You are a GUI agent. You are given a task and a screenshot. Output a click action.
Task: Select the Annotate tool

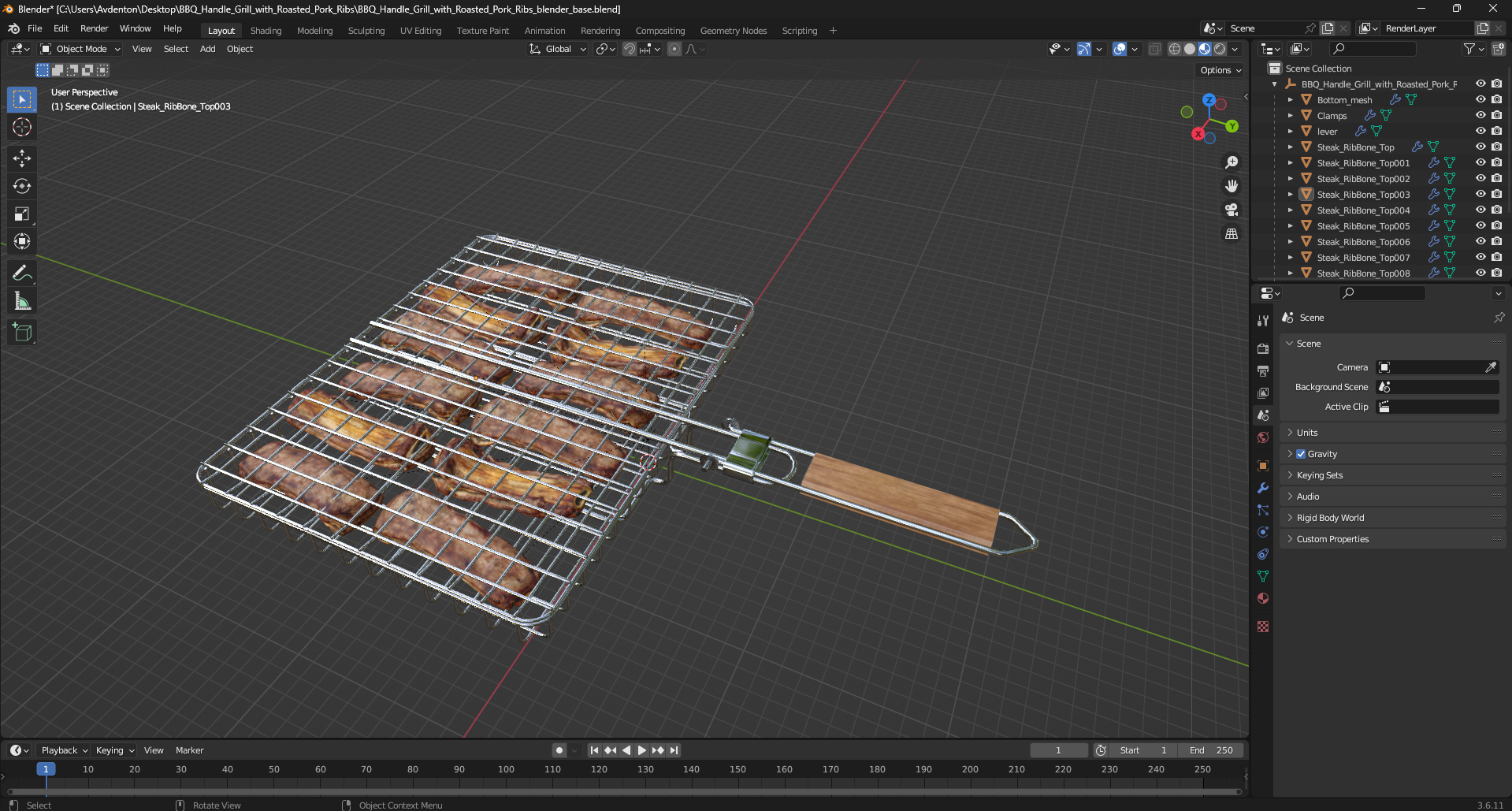[22, 273]
